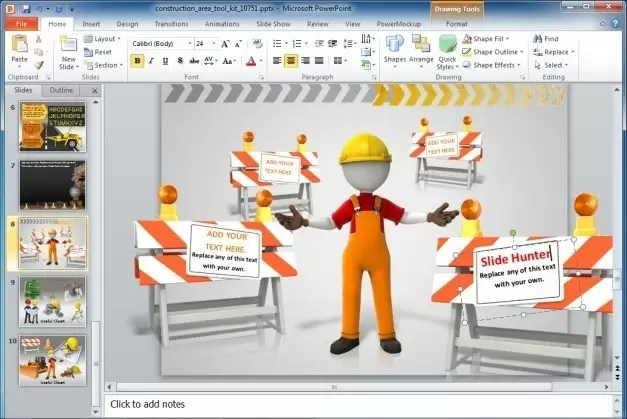Toggle Italic text formatting
Viewport: 627px width, 419px height.
point(149,62)
